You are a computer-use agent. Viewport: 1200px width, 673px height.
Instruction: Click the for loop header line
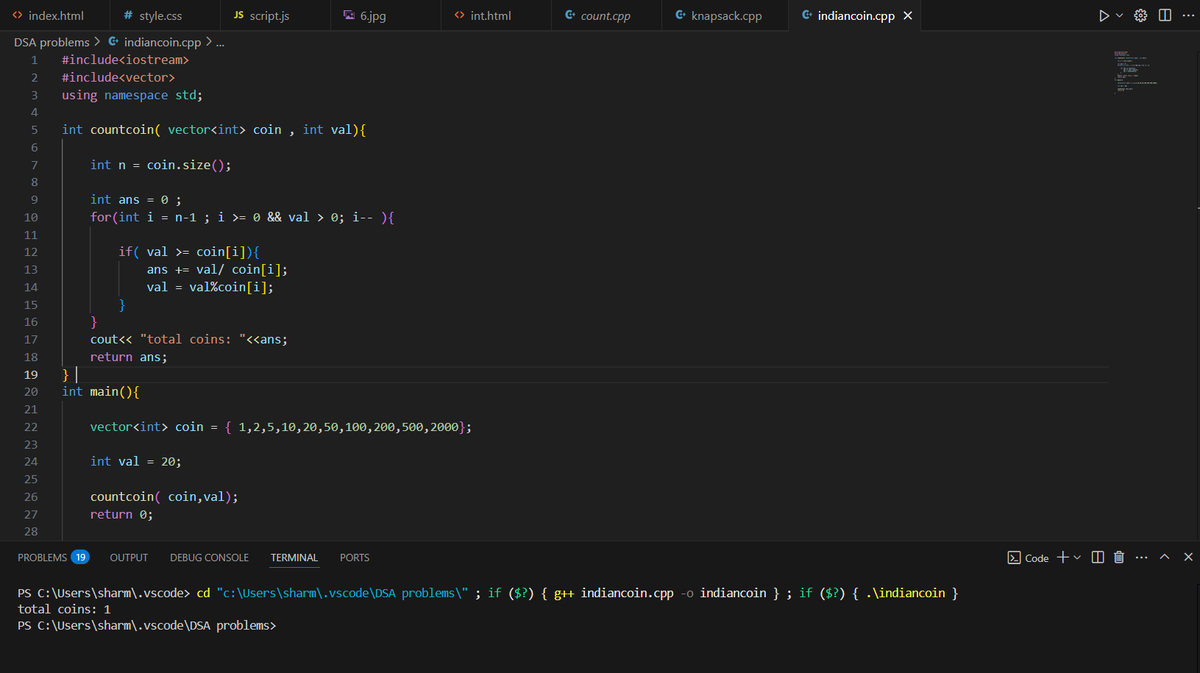pyautogui.click(x=242, y=217)
